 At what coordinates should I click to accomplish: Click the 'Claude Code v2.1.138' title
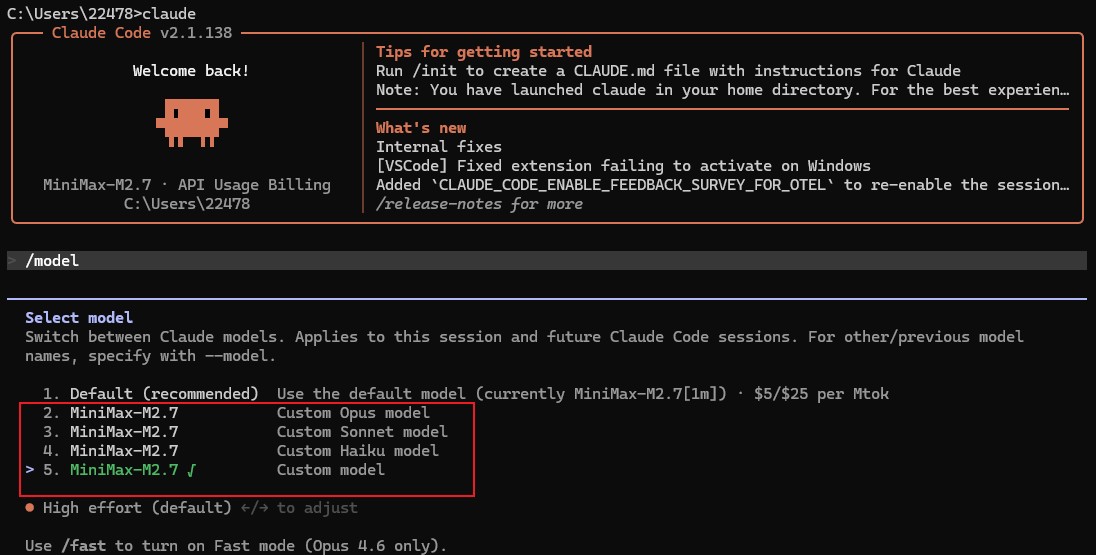(142, 33)
